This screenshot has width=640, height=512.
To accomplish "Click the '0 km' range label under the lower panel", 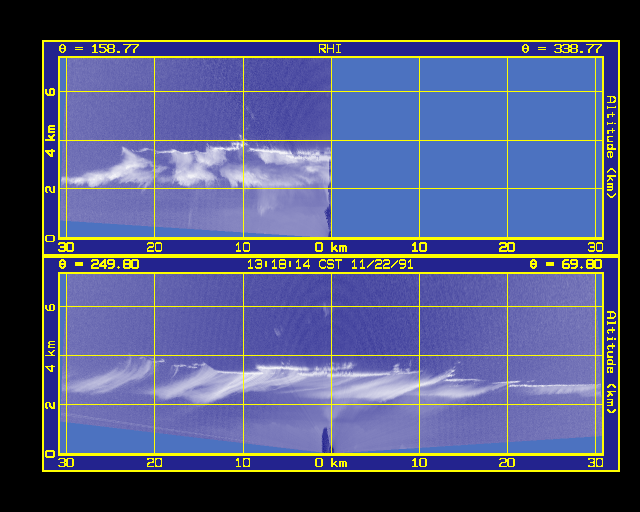I will (331, 463).
